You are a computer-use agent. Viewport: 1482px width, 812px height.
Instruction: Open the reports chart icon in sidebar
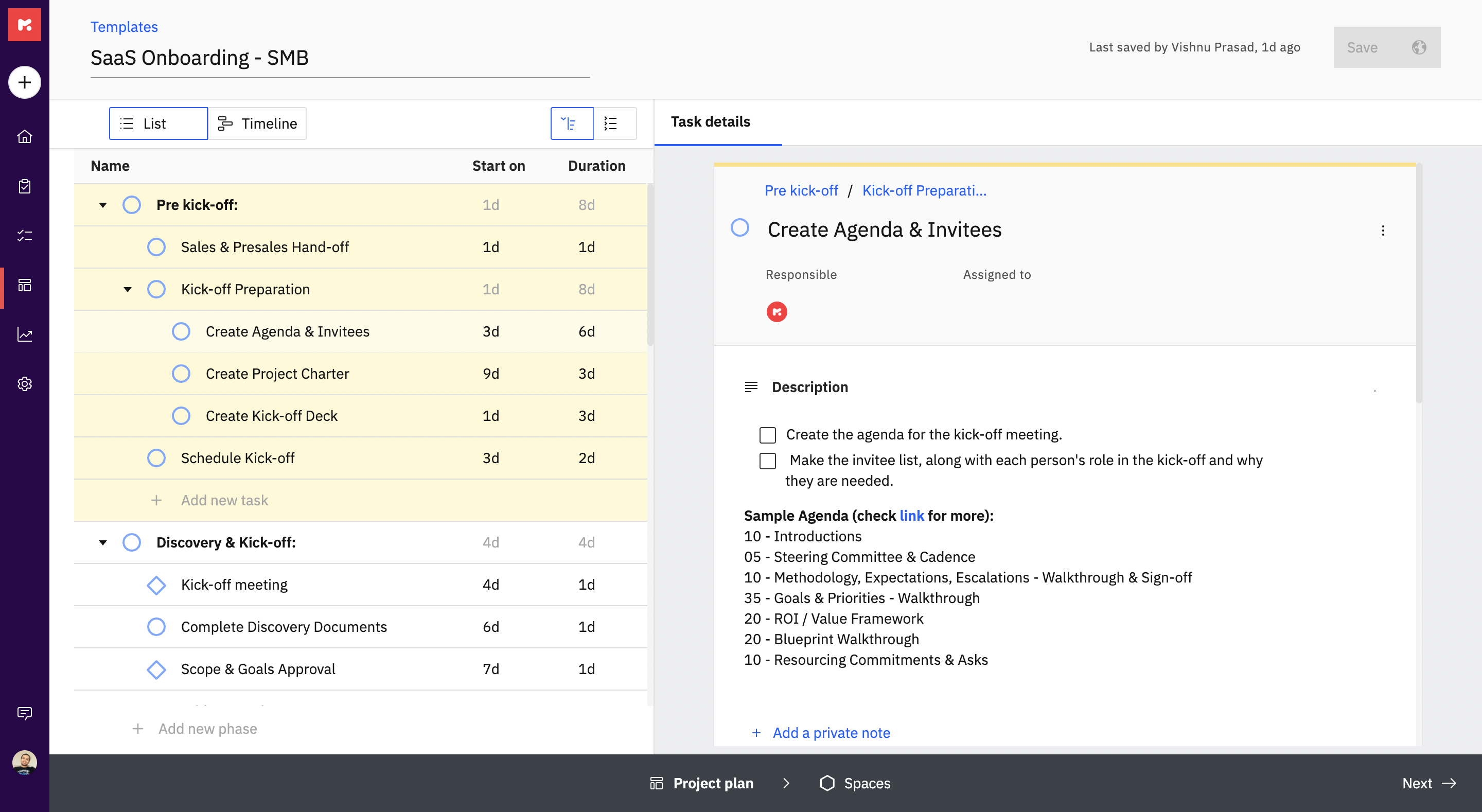[24, 334]
